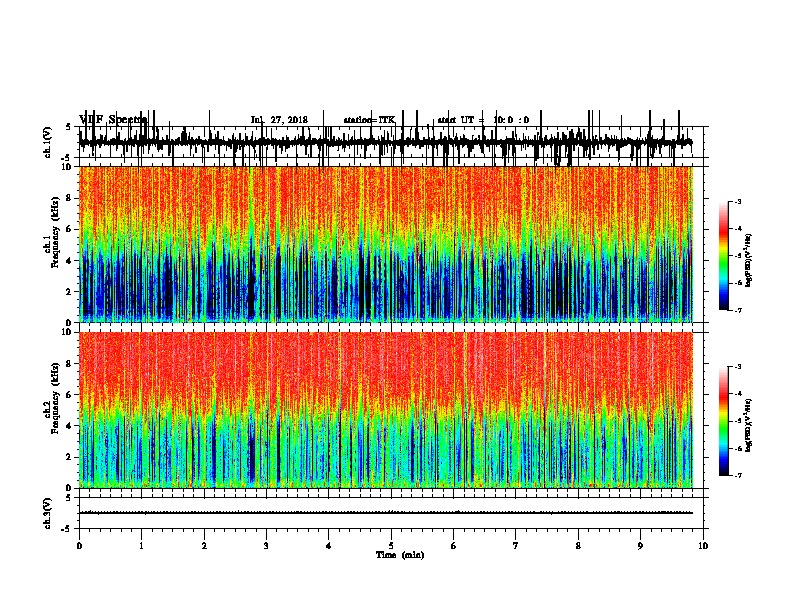Select the "start UT = 10: 0 : 0" text
The image size is (792, 612).
[x=483, y=120]
